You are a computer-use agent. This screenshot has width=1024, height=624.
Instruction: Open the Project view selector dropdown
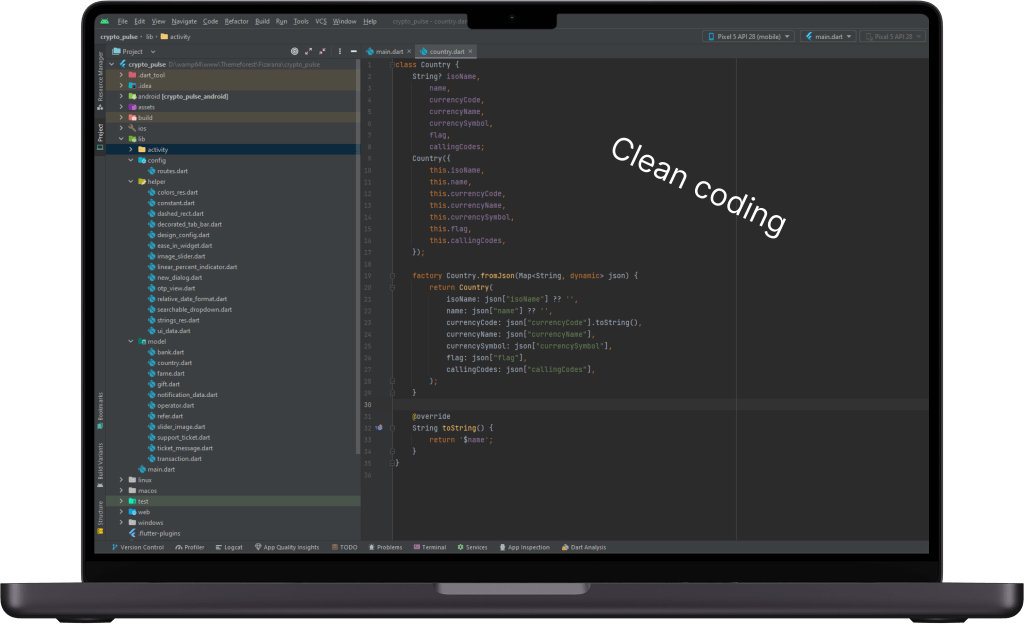pyautogui.click(x=134, y=52)
